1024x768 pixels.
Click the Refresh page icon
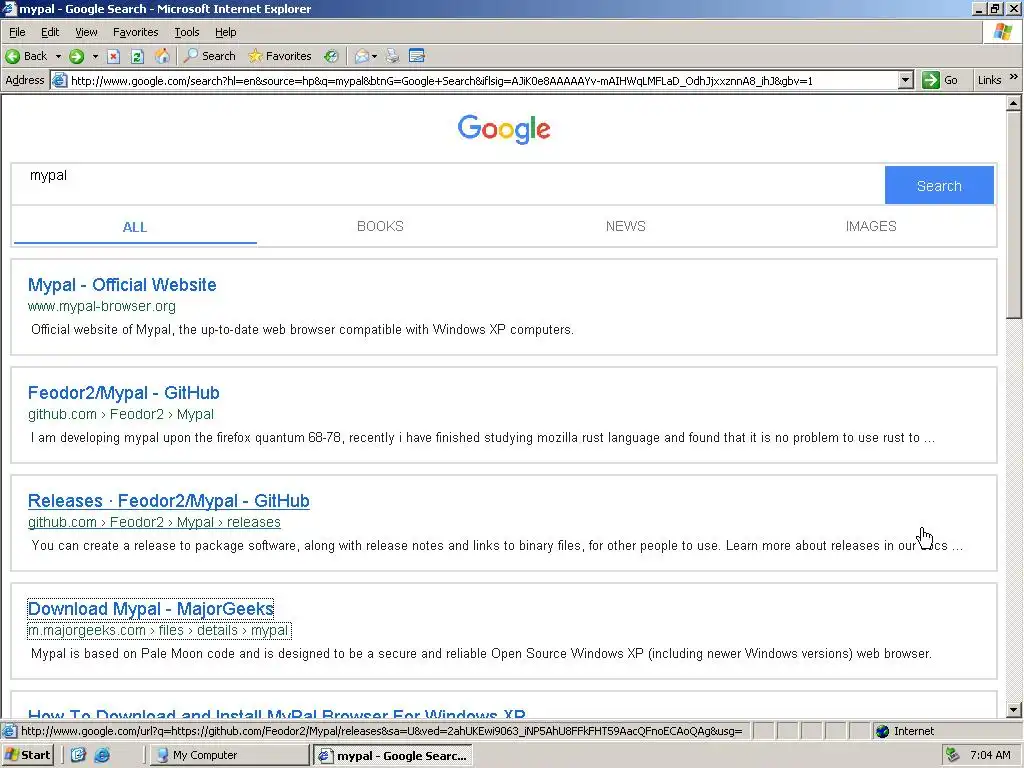click(137, 56)
